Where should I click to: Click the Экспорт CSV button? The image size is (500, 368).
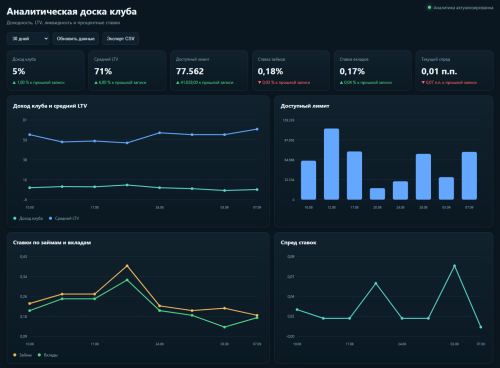point(120,39)
